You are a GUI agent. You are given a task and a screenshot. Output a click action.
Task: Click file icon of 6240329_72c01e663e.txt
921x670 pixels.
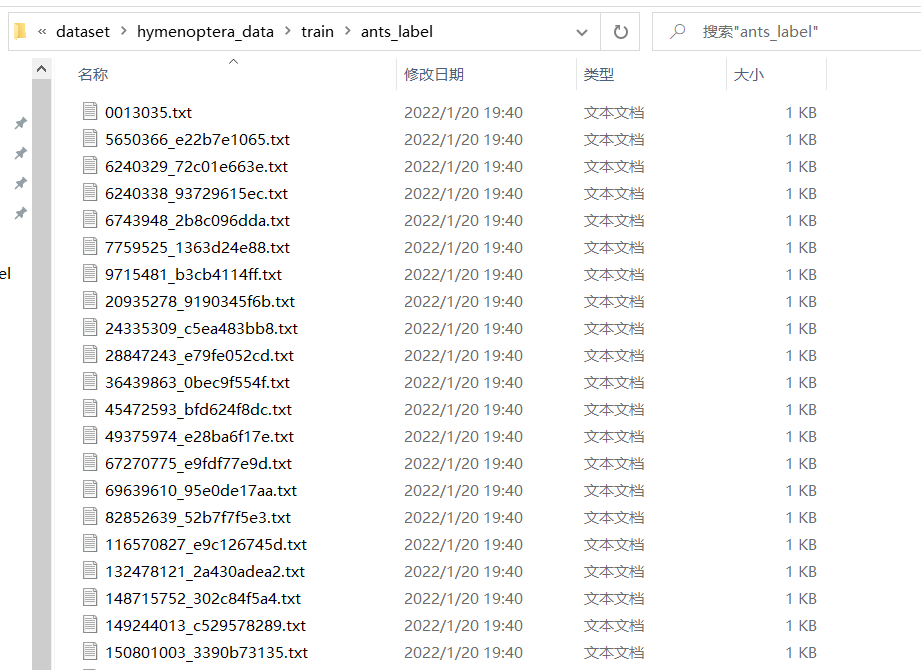coord(90,165)
